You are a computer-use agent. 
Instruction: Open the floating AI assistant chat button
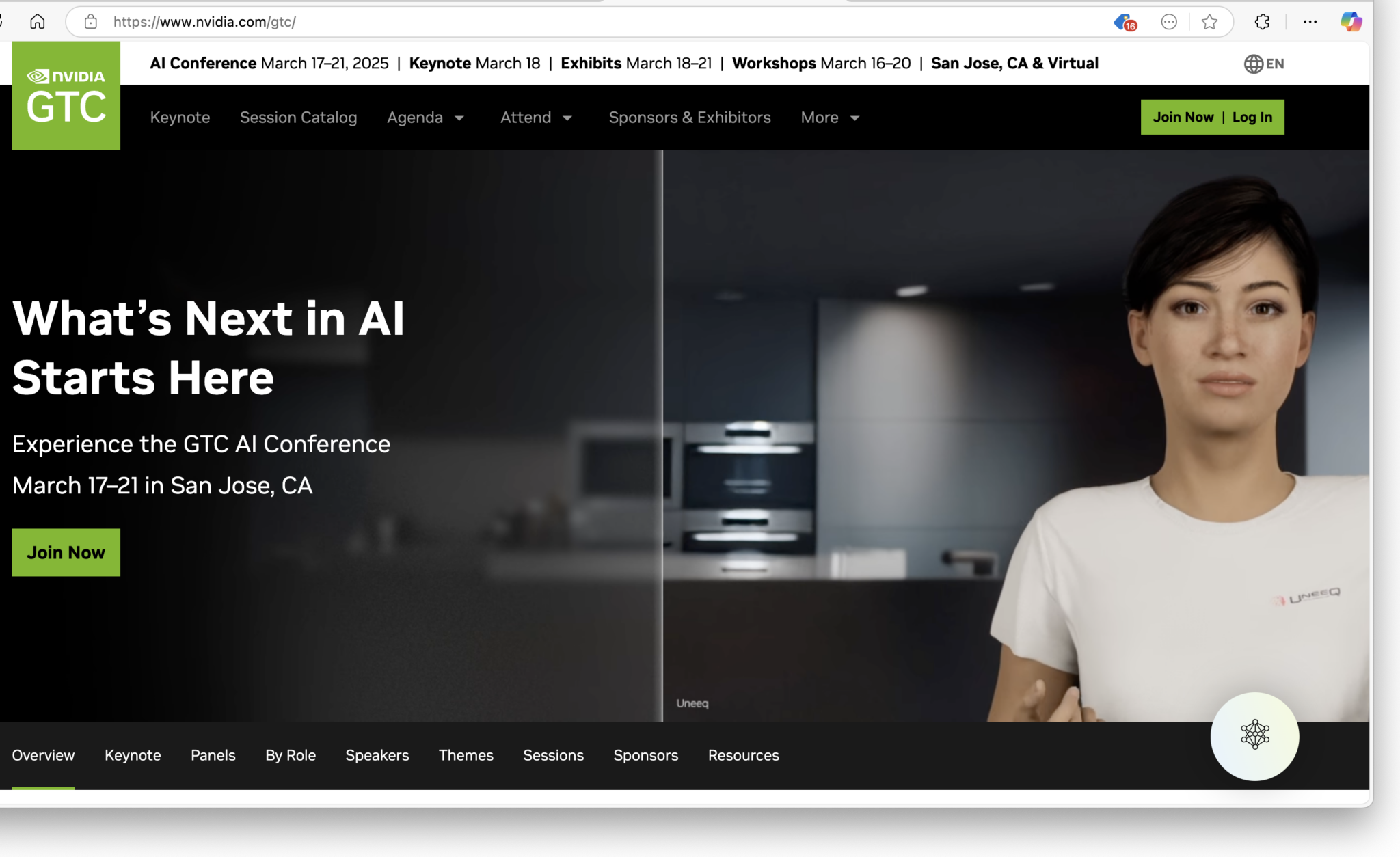pos(1254,736)
